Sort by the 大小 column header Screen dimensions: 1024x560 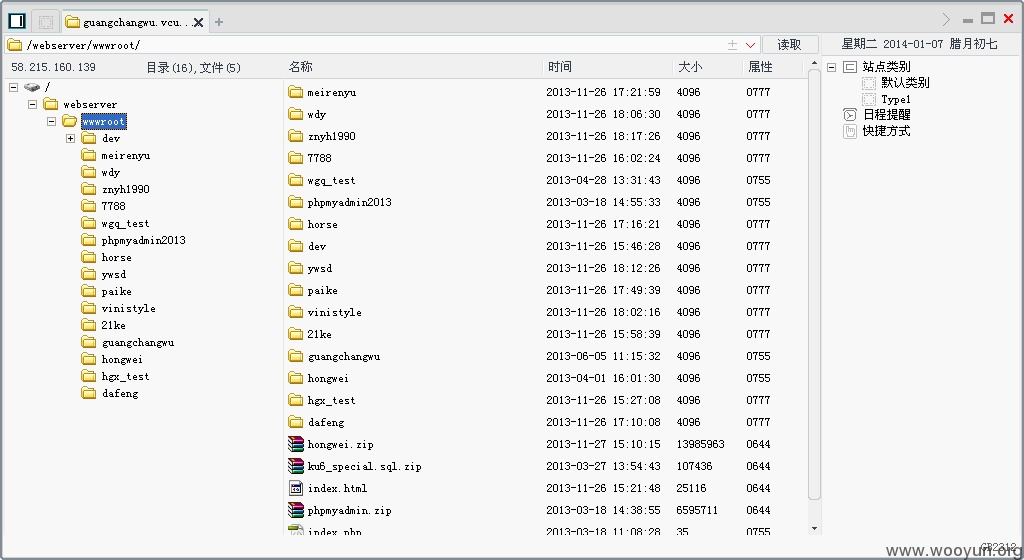tap(690, 67)
